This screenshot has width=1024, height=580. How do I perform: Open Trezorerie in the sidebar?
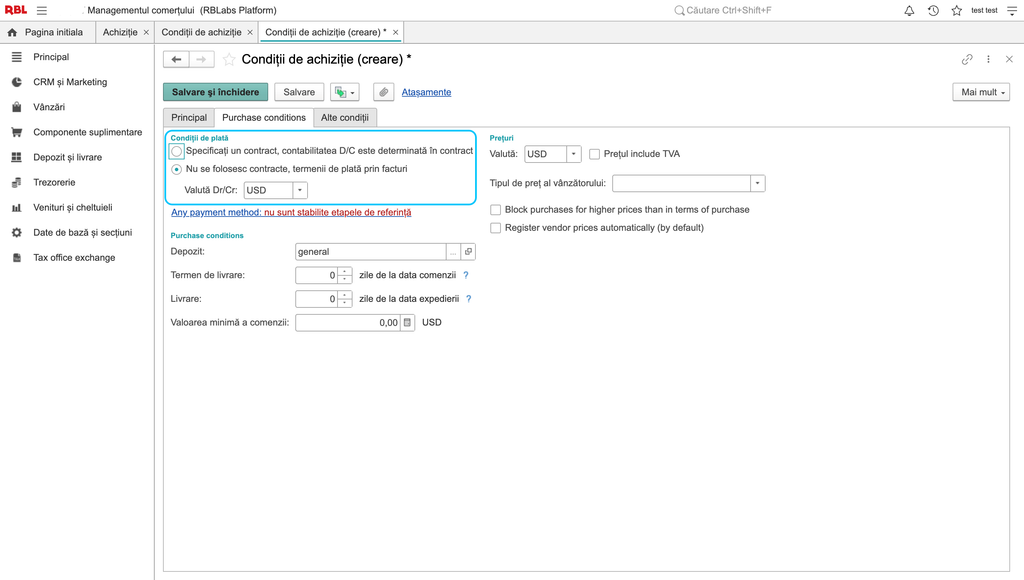pyautogui.click(x=54, y=182)
